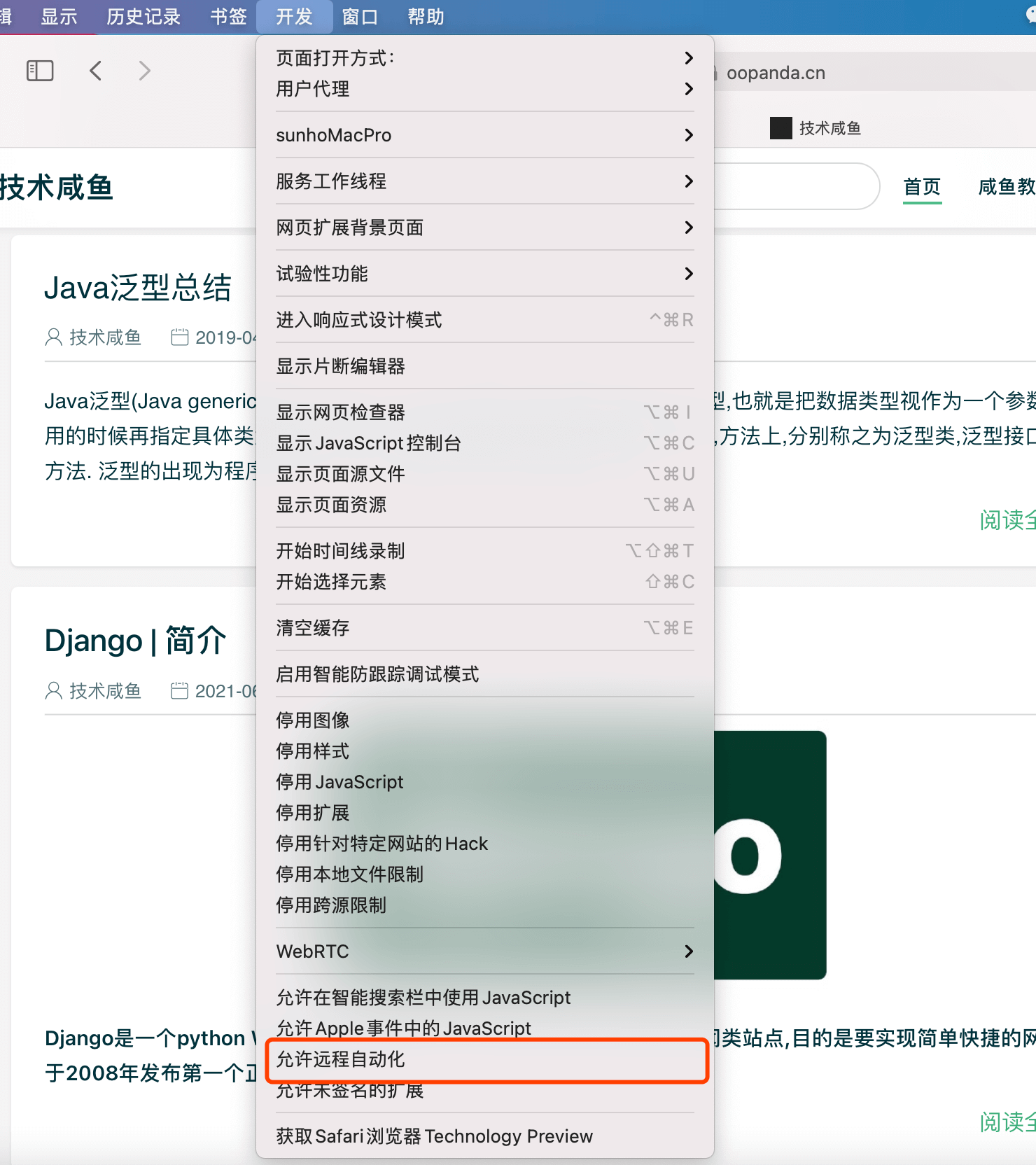Image resolution: width=1036 pixels, height=1165 pixels.
Task: Enable 允许远程自动化
Action: (485, 1059)
